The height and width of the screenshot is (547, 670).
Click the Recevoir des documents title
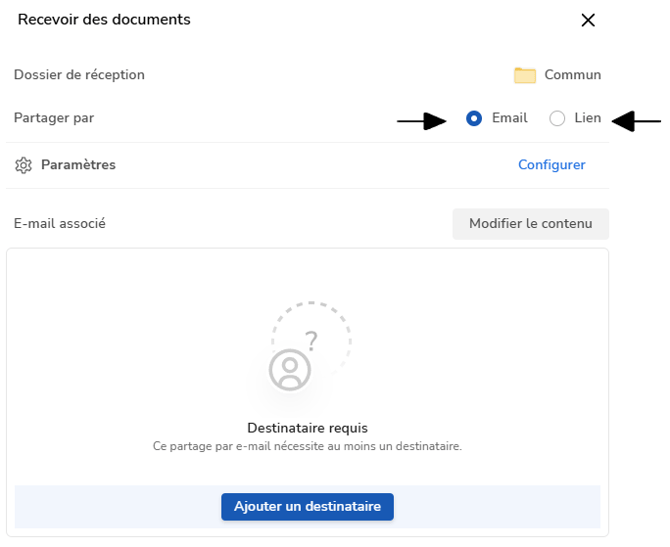[104, 19]
